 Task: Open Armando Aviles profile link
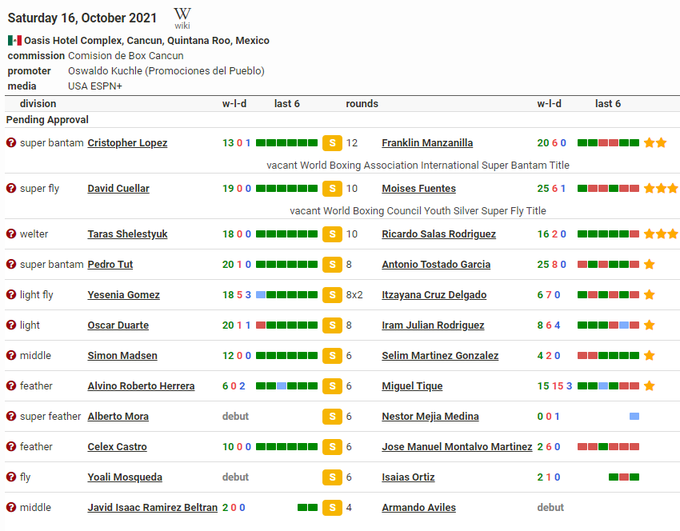point(420,508)
